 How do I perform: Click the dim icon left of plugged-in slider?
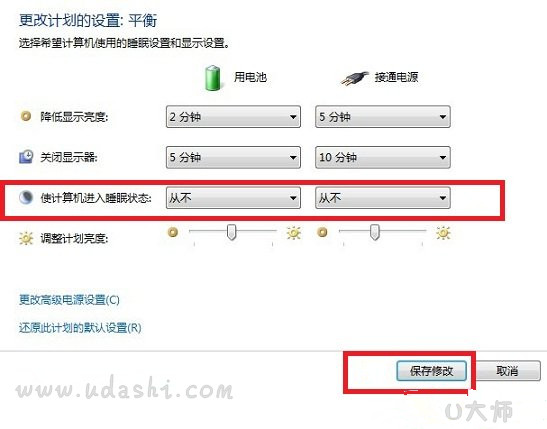click(322, 232)
